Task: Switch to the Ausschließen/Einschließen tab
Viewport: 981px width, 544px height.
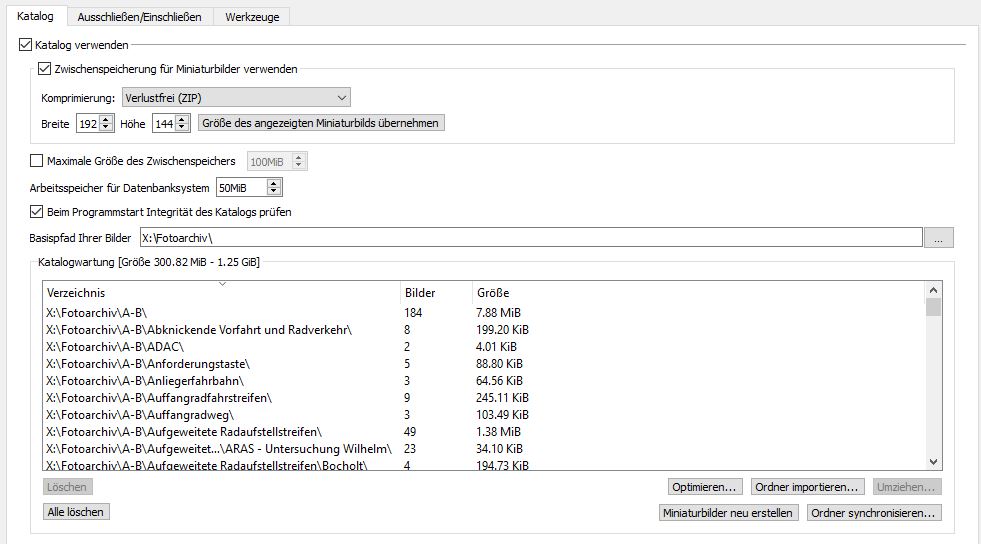Action: pyautogui.click(x=139, y=17)
